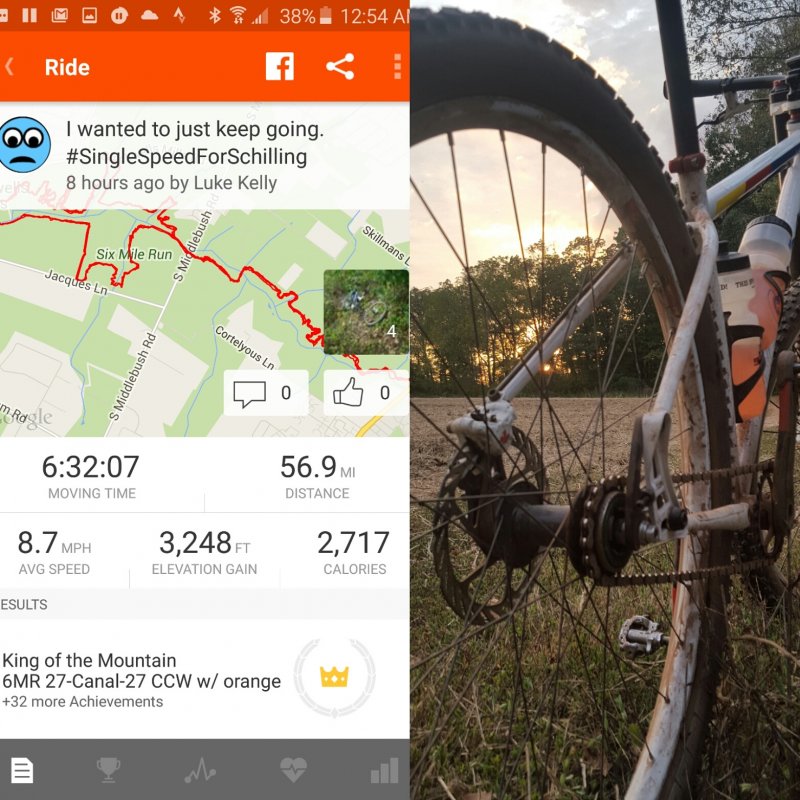Image resolution: width=800 pixels, height=800 pixels.
Task: Open Luke Kelly's profile avatar
Action: pyautogui.click(x=24, y=145)
